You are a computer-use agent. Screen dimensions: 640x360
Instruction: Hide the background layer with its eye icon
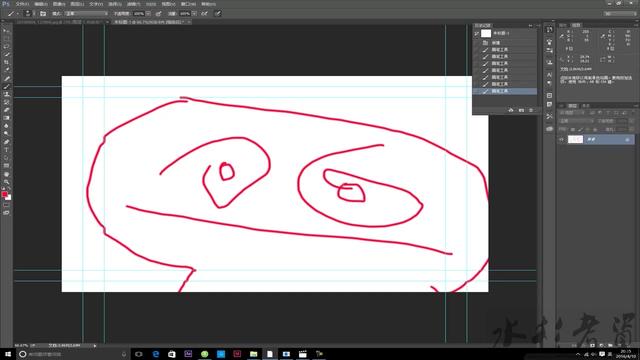562,140
